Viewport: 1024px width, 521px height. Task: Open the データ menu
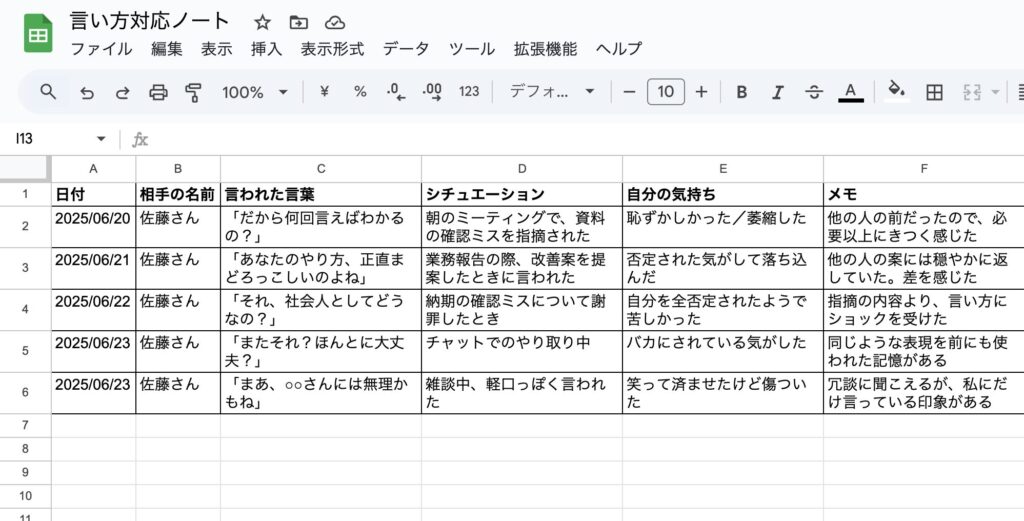tap(406, 49)
